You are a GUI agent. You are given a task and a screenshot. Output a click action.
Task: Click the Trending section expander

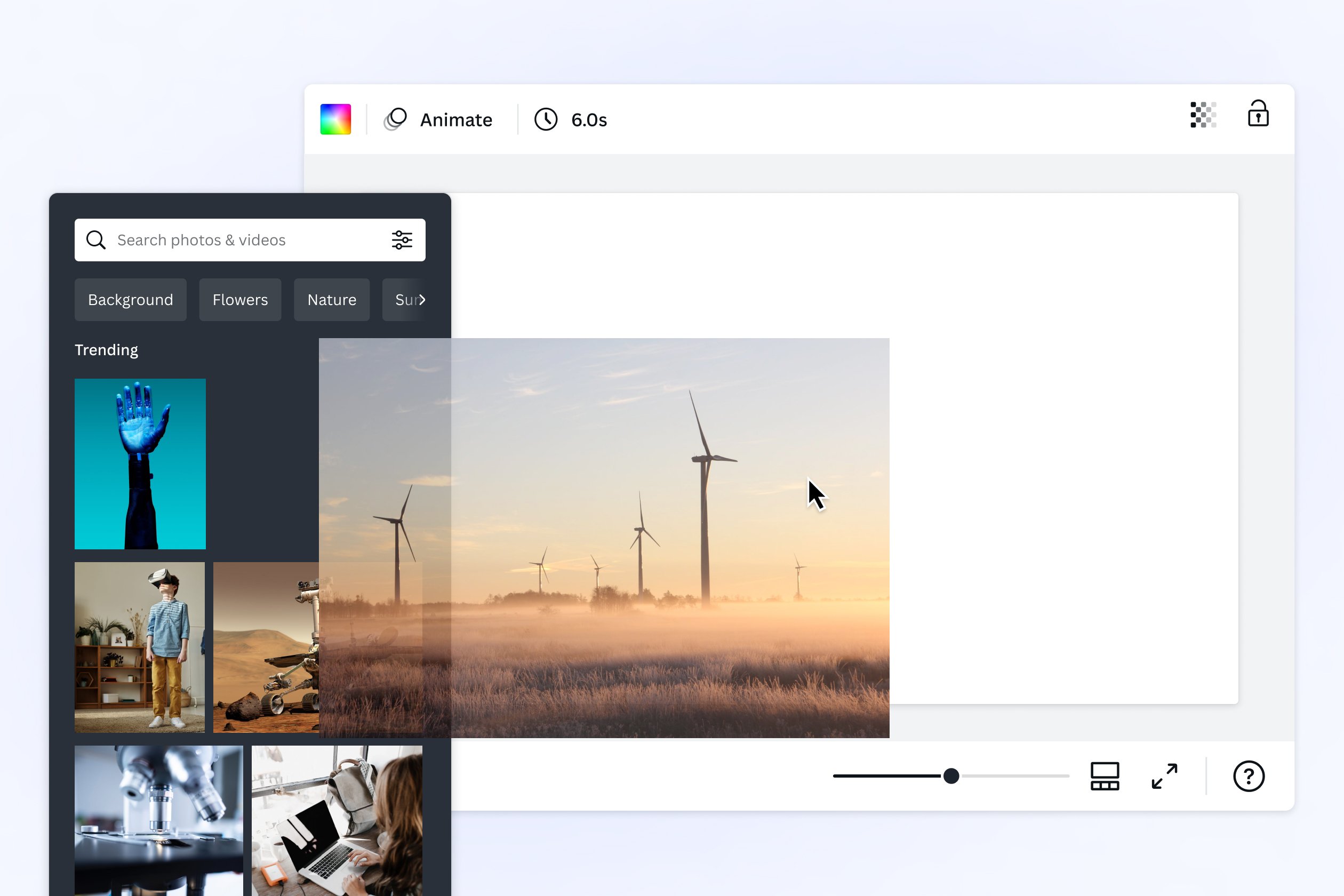(x=107, y=349)
